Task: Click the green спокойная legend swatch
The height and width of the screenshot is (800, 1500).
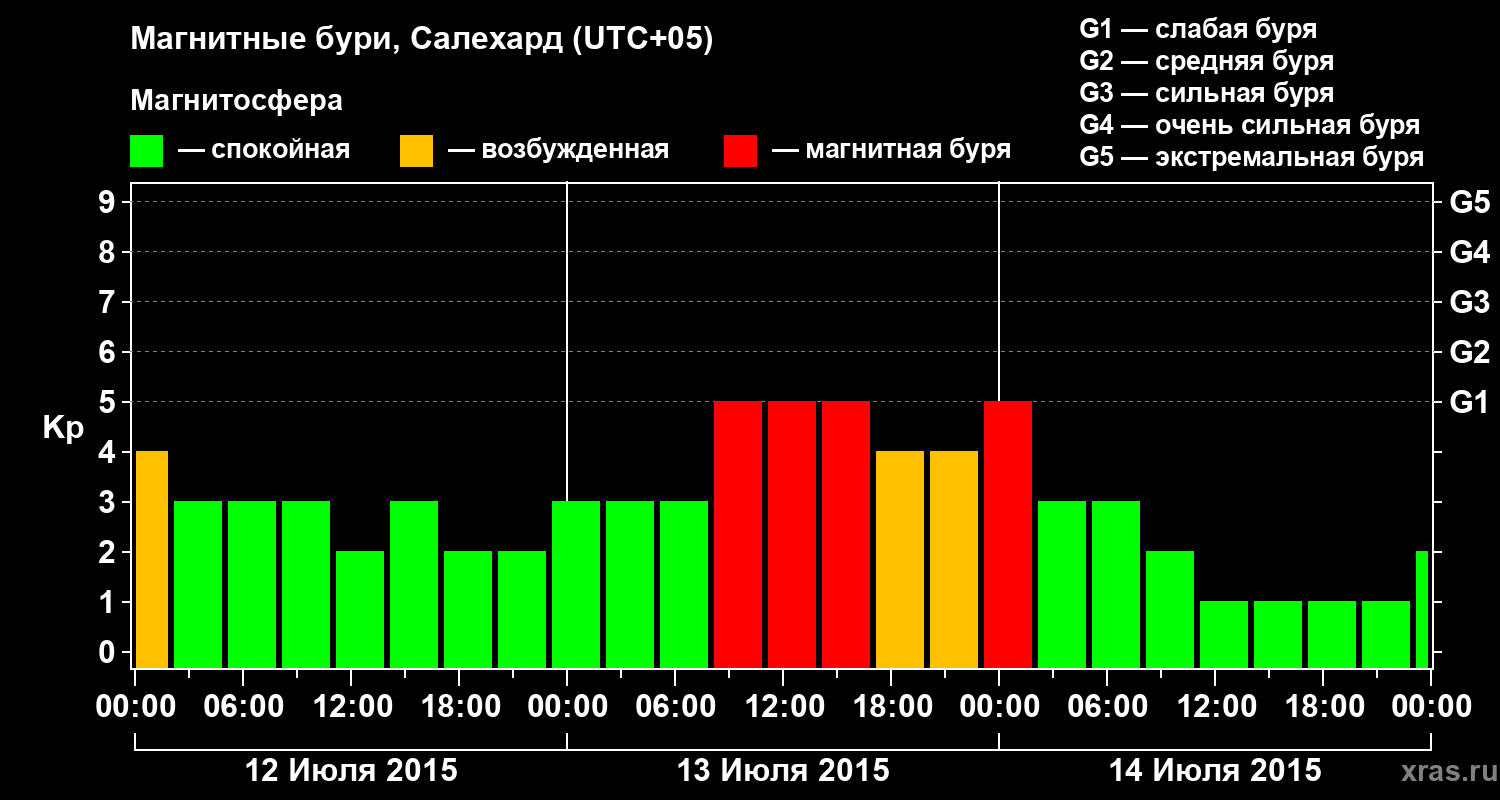Action: tap(147, 151)
